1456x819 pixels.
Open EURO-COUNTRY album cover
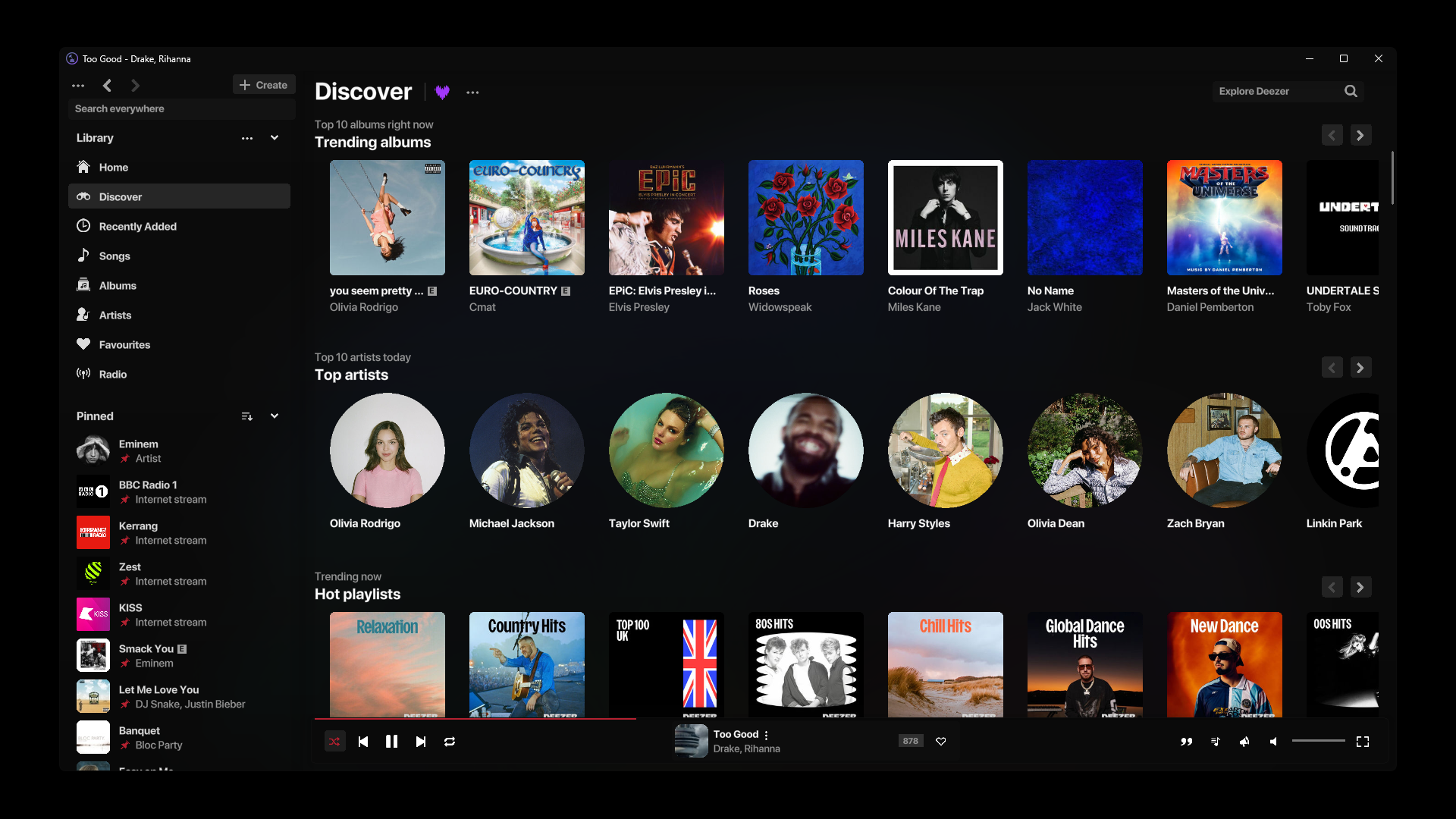coord(527,218)
